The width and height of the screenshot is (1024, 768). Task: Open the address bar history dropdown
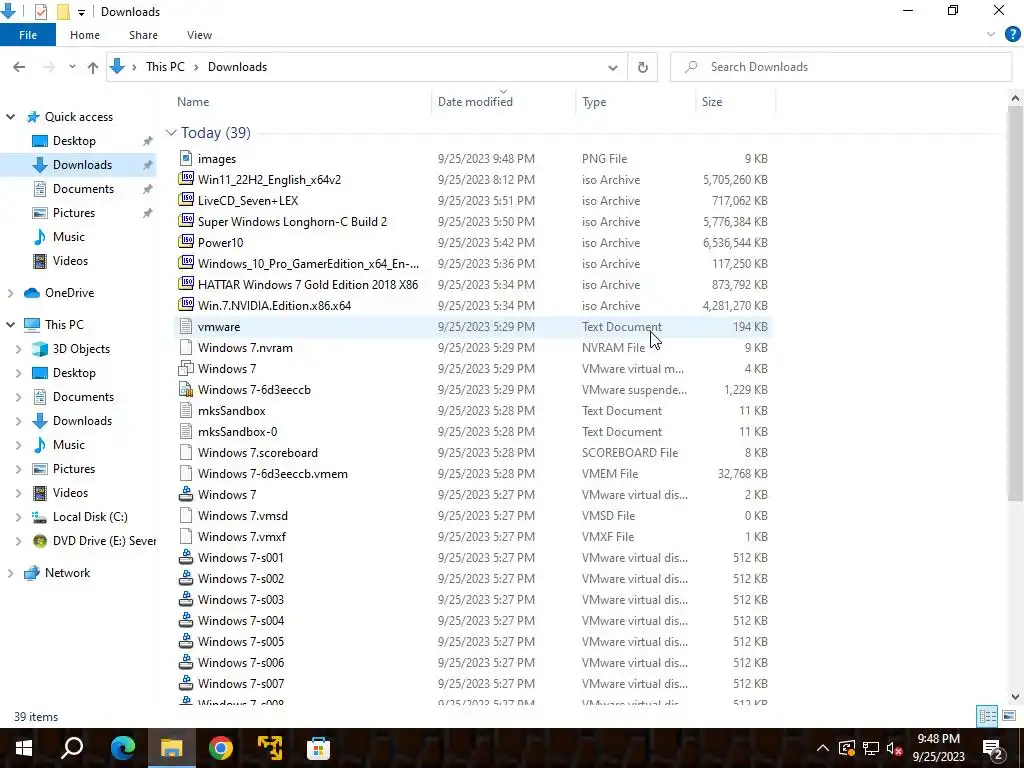click(x=613, y=67)
